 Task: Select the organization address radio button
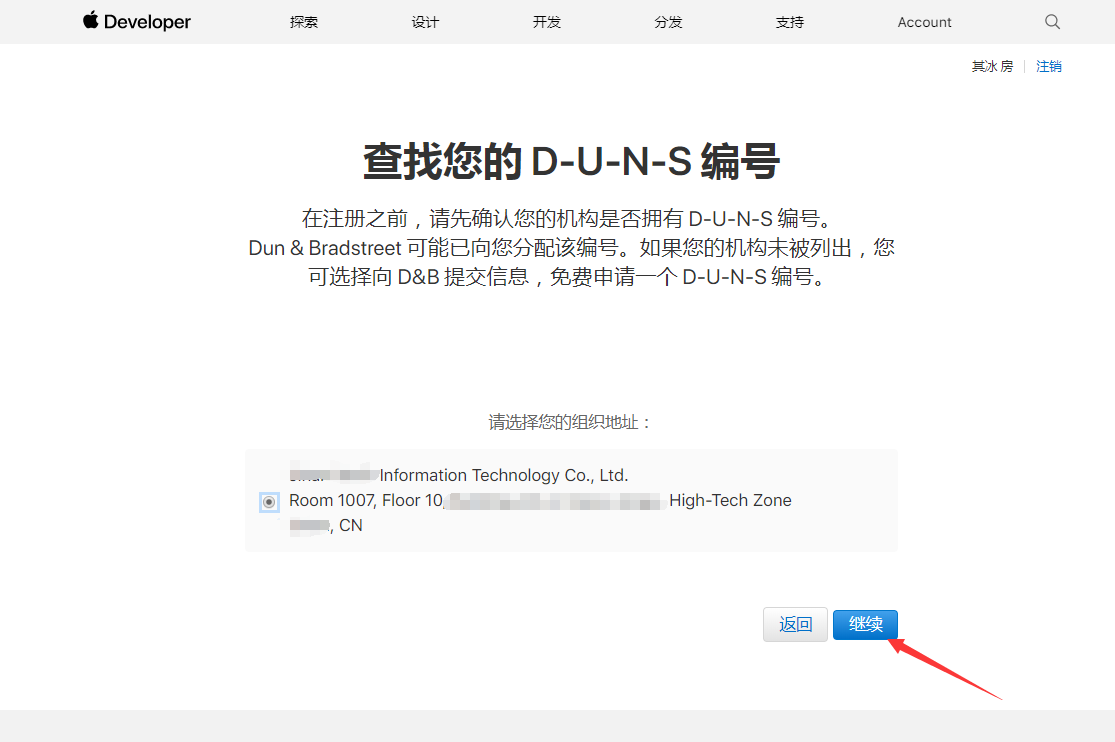coord(269,502)
